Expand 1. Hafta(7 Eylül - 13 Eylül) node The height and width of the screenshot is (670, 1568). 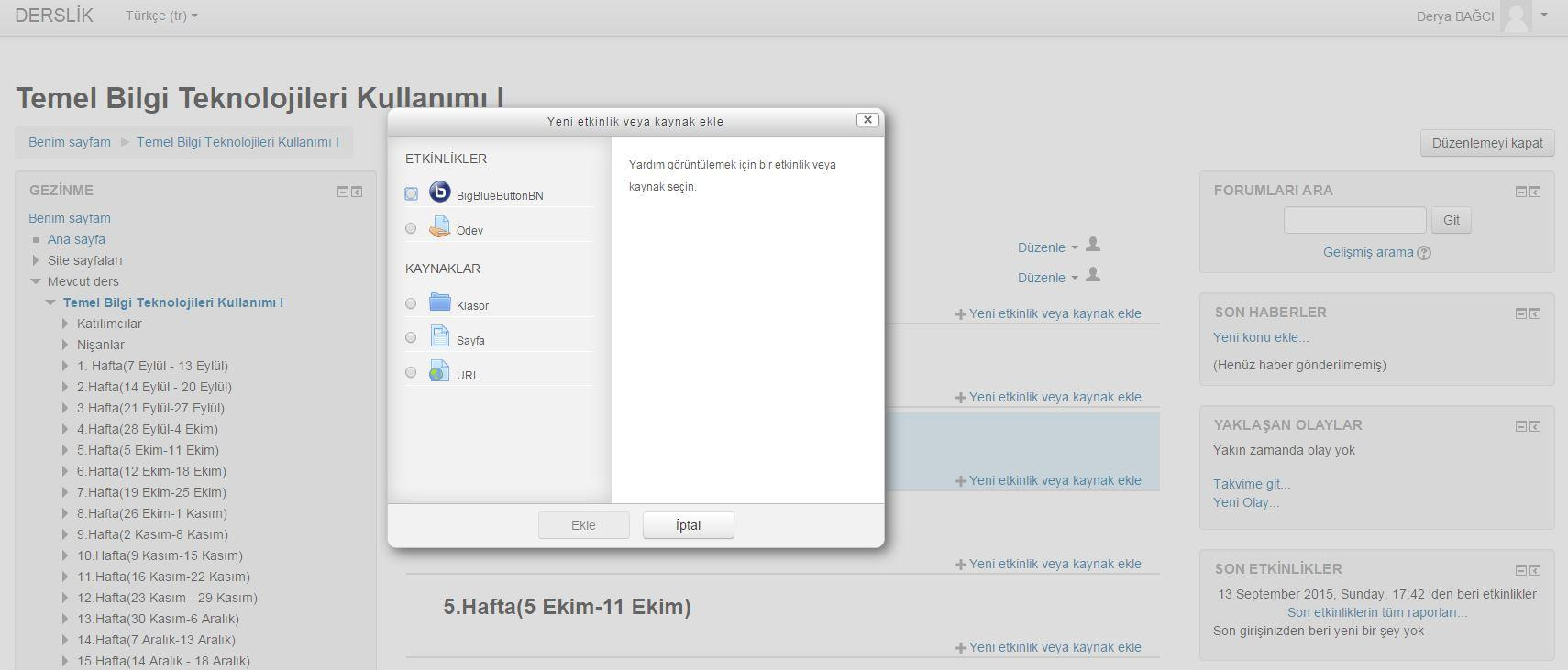(x=65, y=366)
